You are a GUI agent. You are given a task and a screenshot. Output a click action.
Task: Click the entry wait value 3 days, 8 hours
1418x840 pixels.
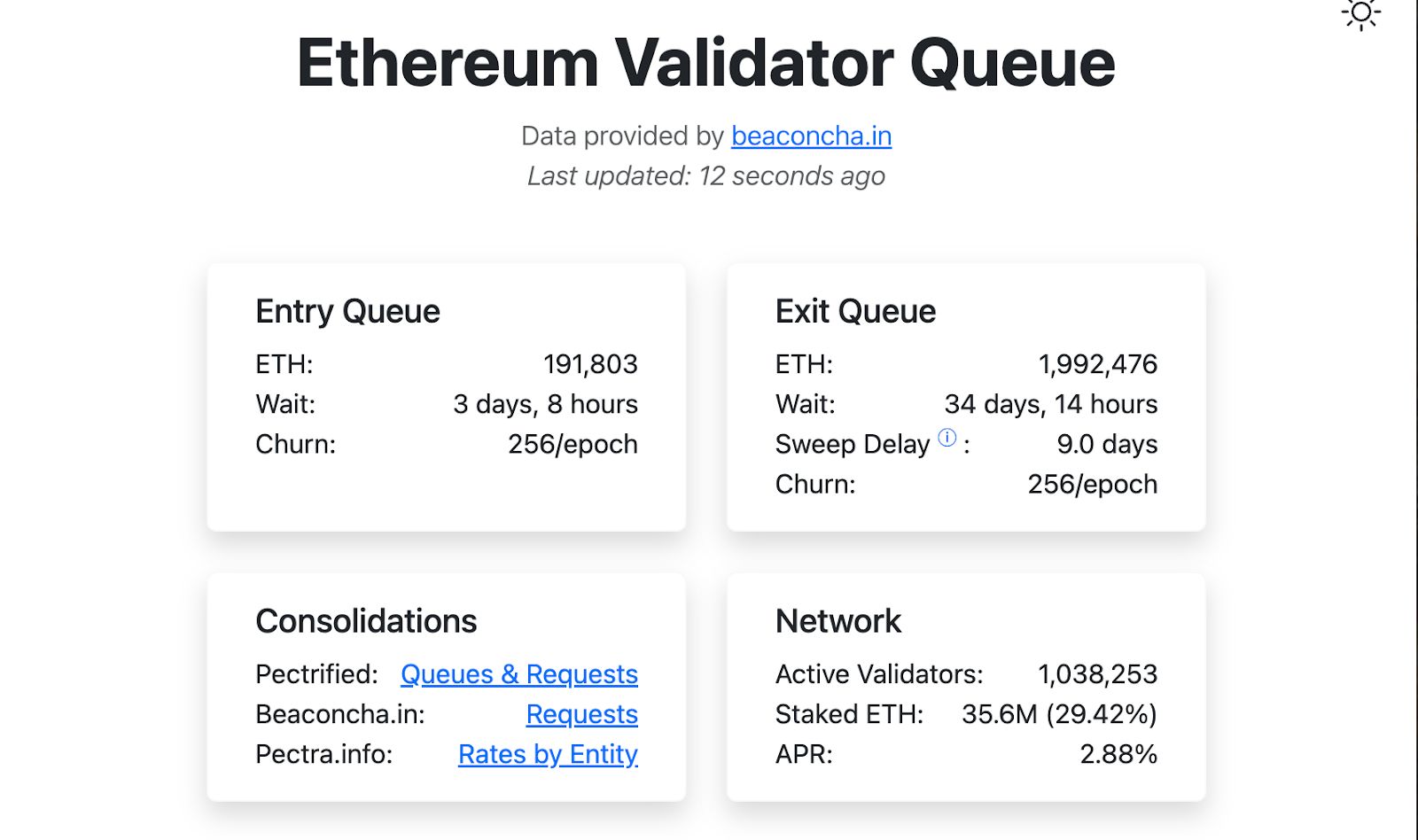click(x=545, y=404)
